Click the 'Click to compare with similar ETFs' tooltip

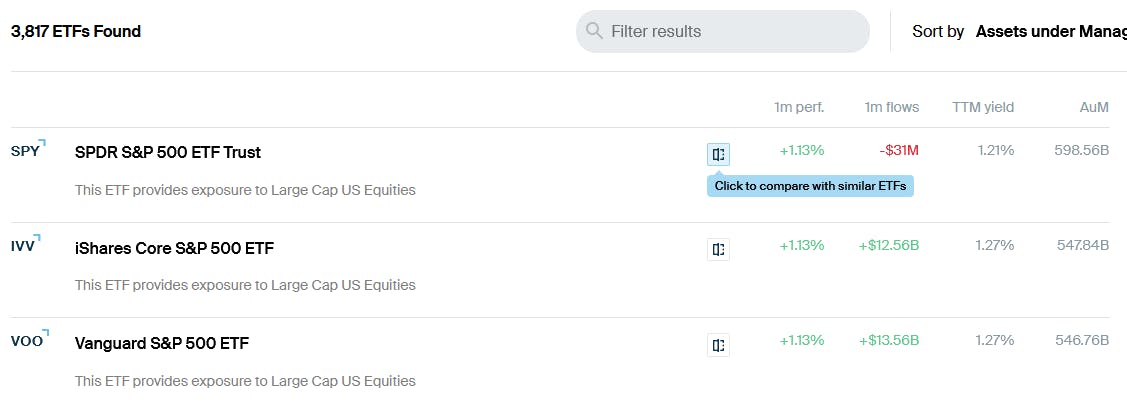pyautogui.click(x=810, y=186)
